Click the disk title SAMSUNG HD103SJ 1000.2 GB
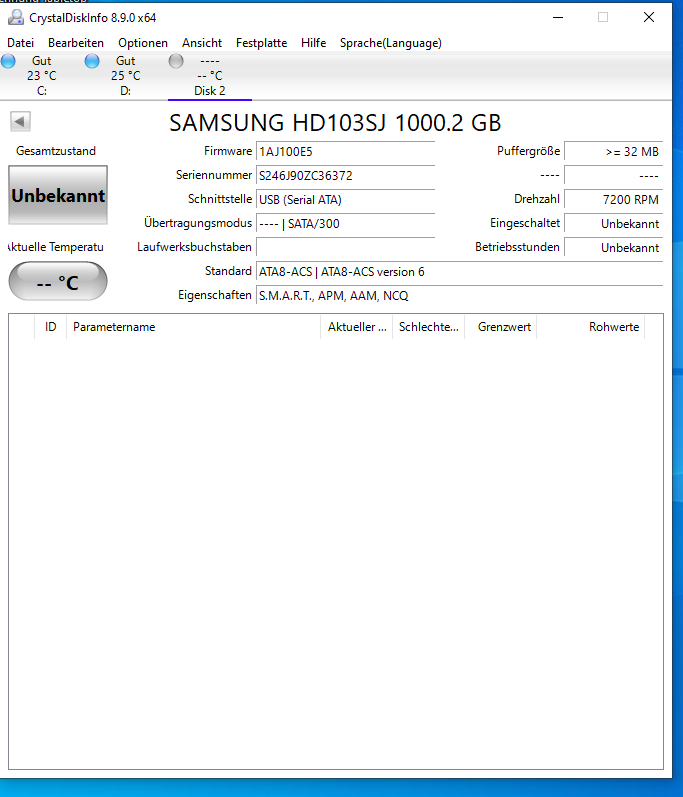This screenshot has width=683, height=797. pyautogui.click(x=335, y=122)
